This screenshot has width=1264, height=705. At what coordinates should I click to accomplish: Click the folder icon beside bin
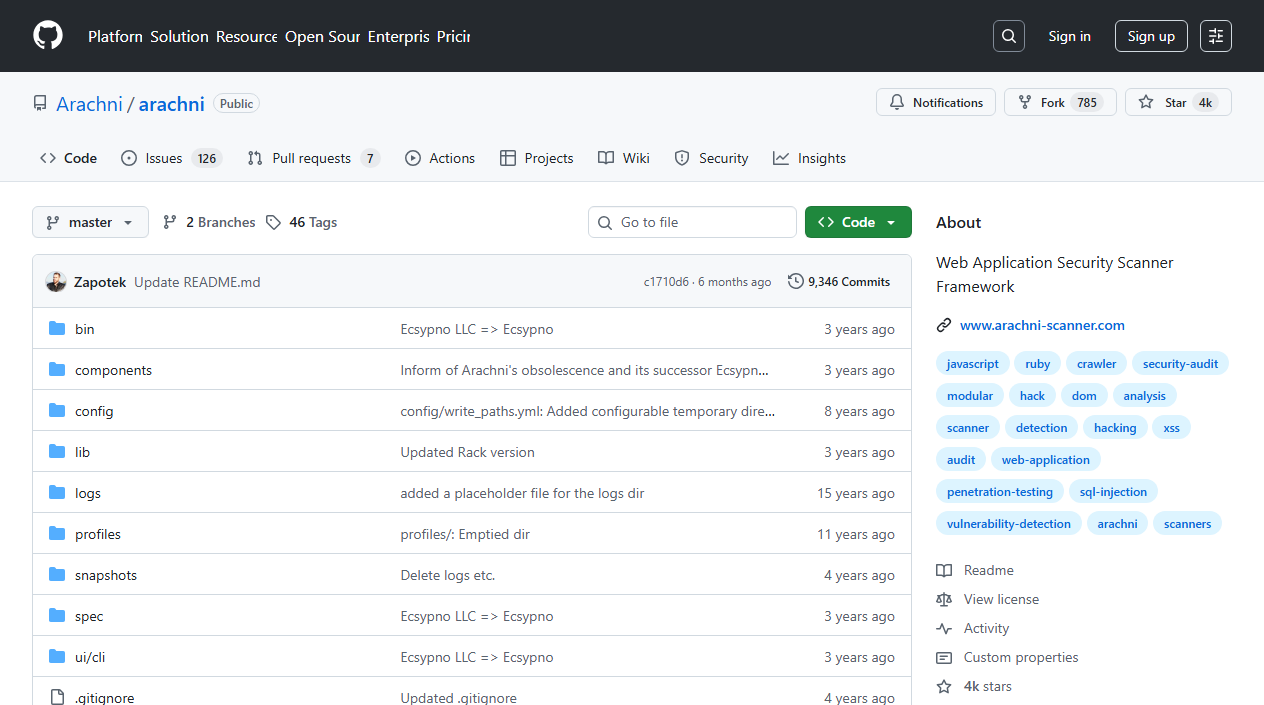[x=57, y=329]
